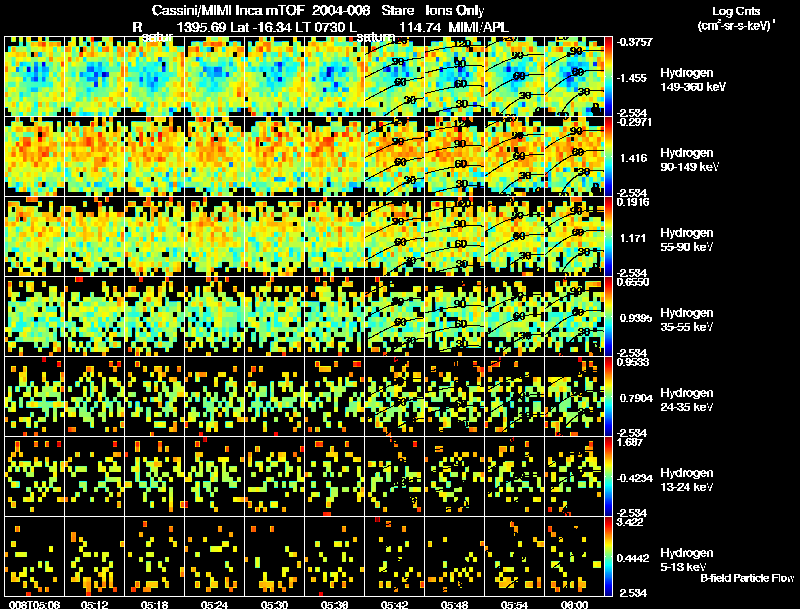Click the -0.3757 color scale maximum

pyautogui.click(x=634, y=42)
